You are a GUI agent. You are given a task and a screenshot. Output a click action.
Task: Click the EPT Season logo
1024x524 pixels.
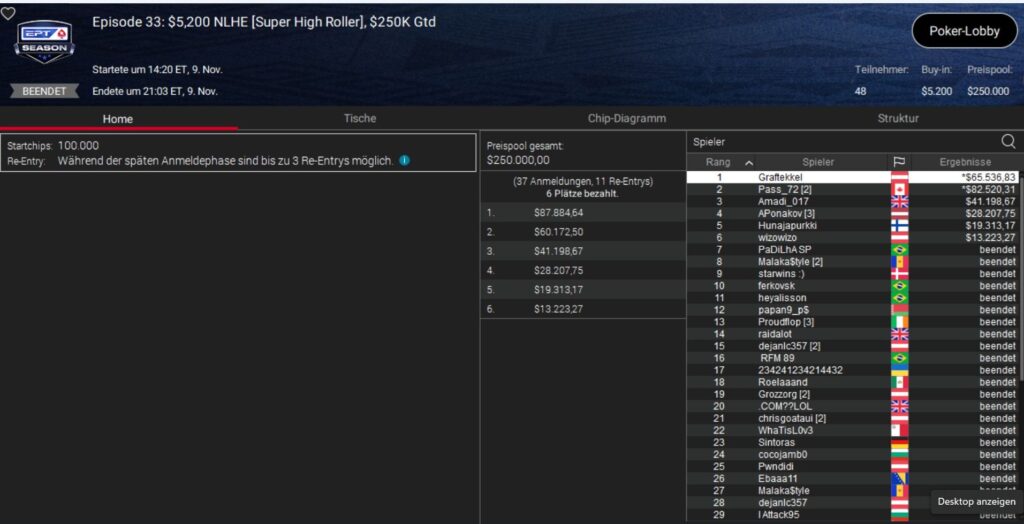(44, 43)
